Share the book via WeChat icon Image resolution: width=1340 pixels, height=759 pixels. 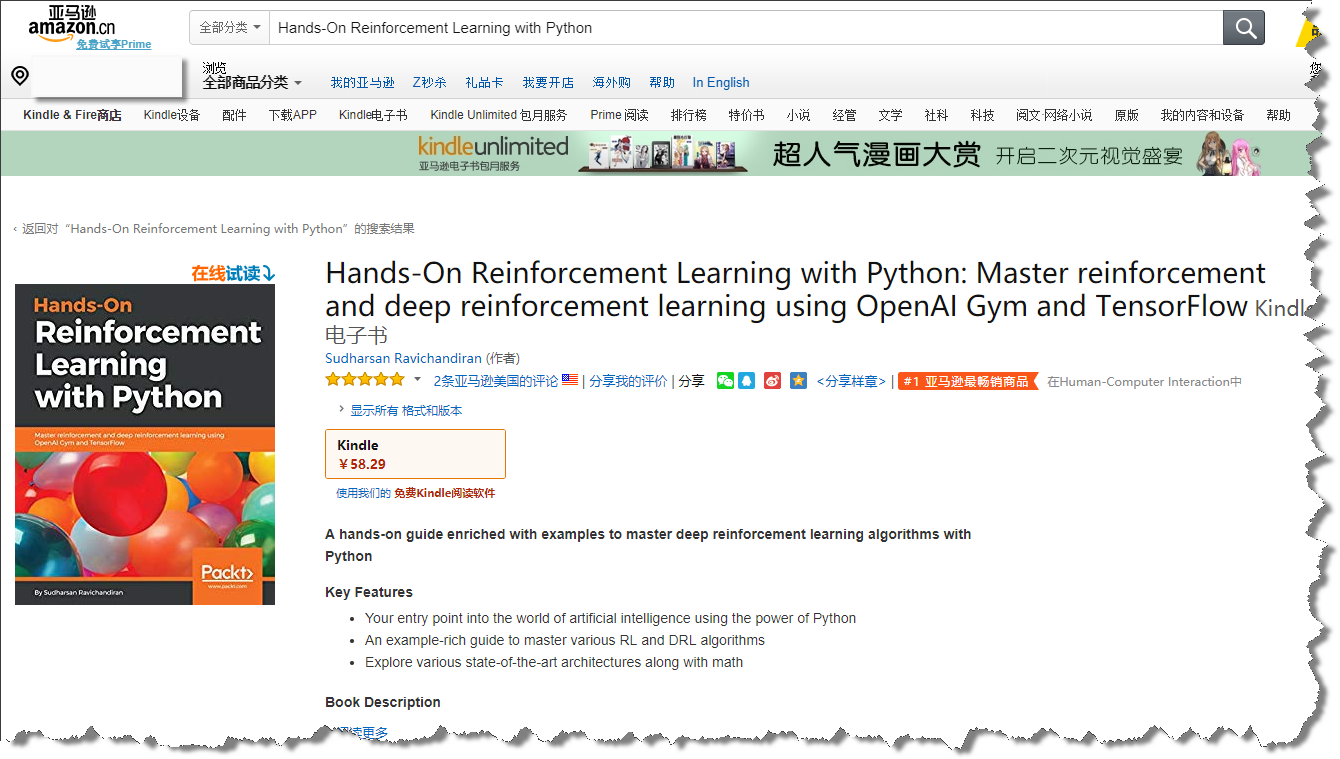(x=725, y=380)
